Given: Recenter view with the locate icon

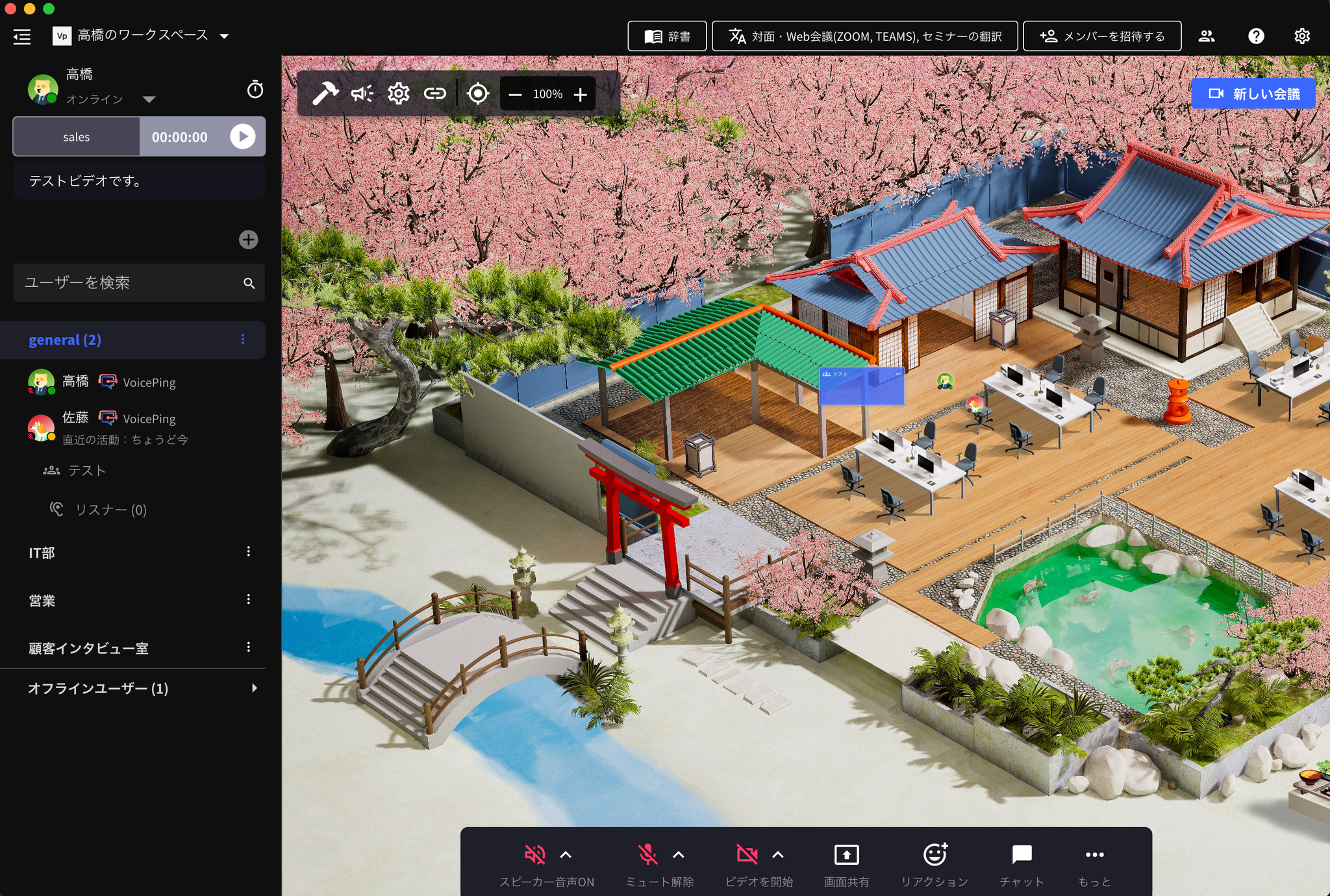Looking at the screenshot, I should pos(477,93).
